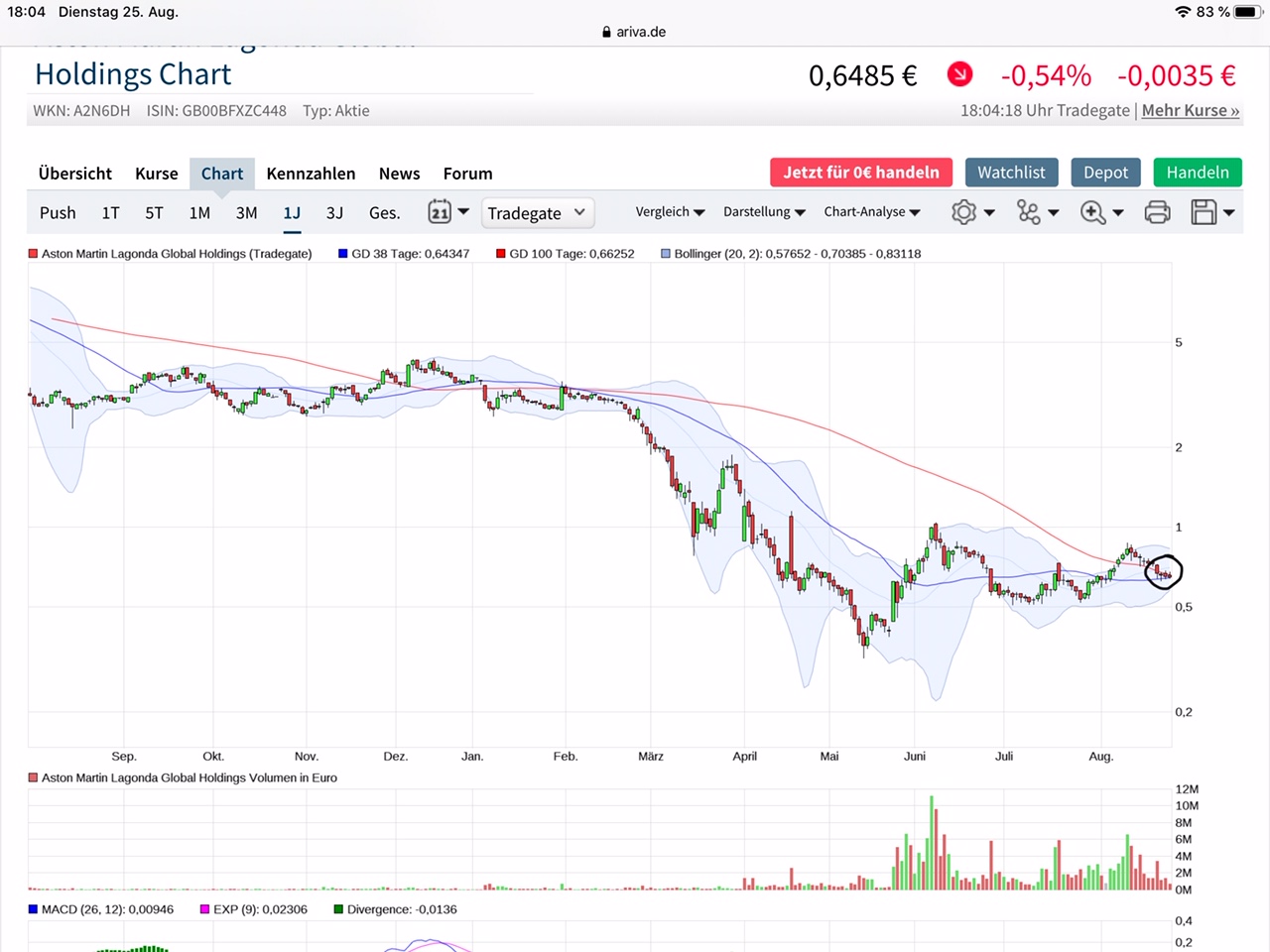Image resolution: width=1270 pixels, height=952 pixels.
Task: Tap the battery status icon
Action: pos(1246,12)
